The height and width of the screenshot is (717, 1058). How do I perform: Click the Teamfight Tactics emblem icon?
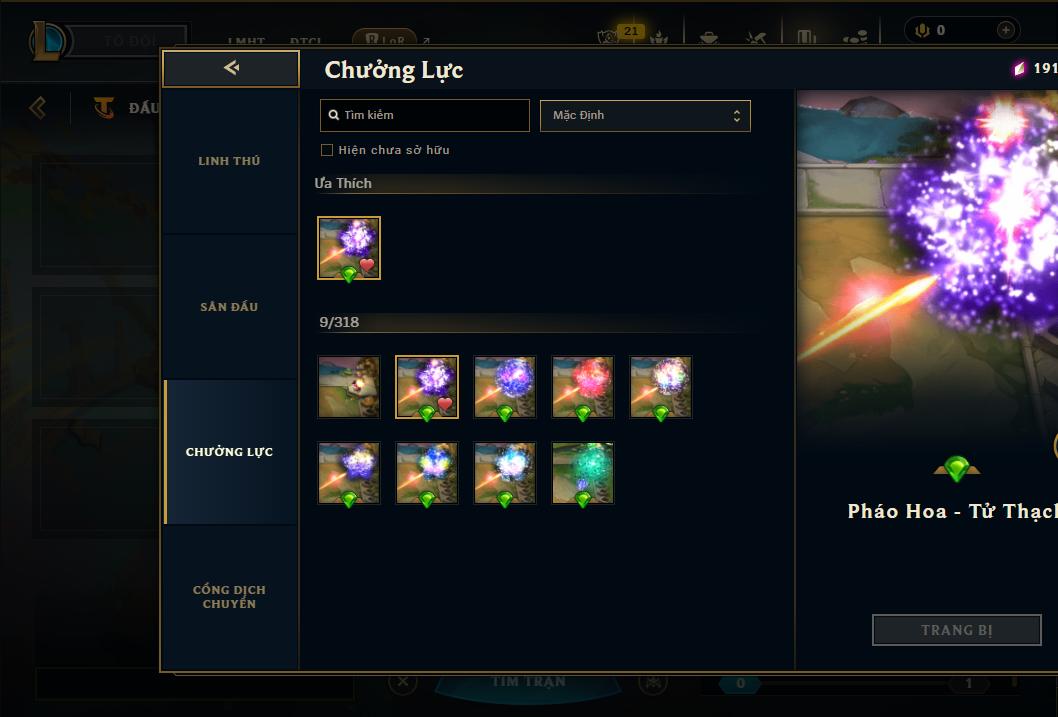104,107
